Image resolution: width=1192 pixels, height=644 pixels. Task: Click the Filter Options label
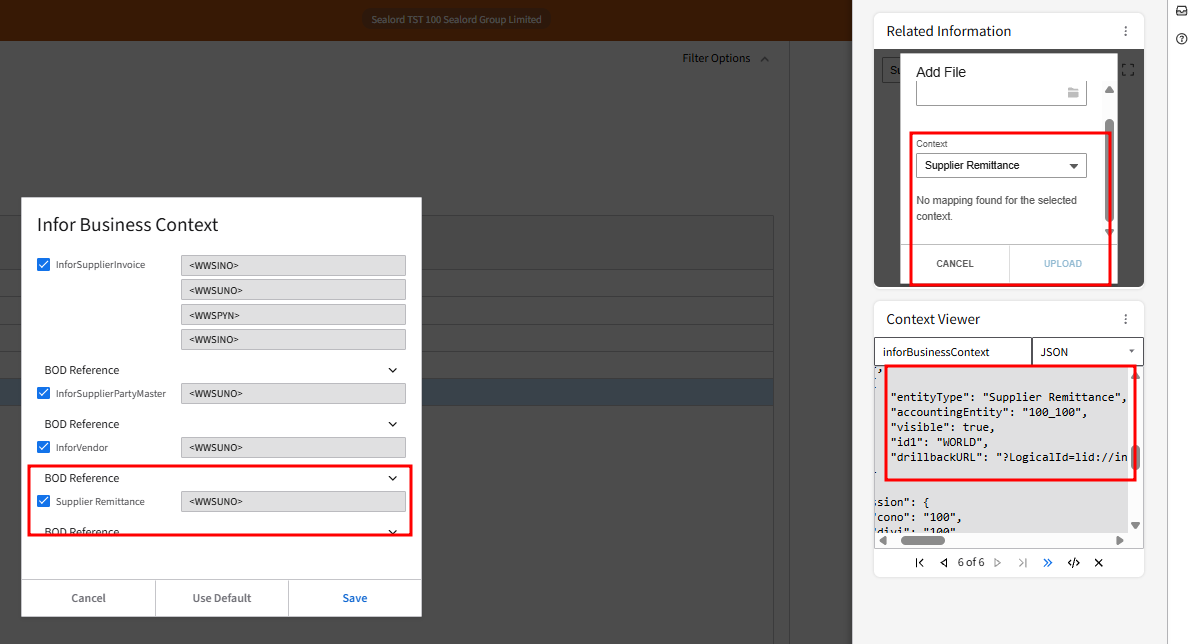click(716, 59)
